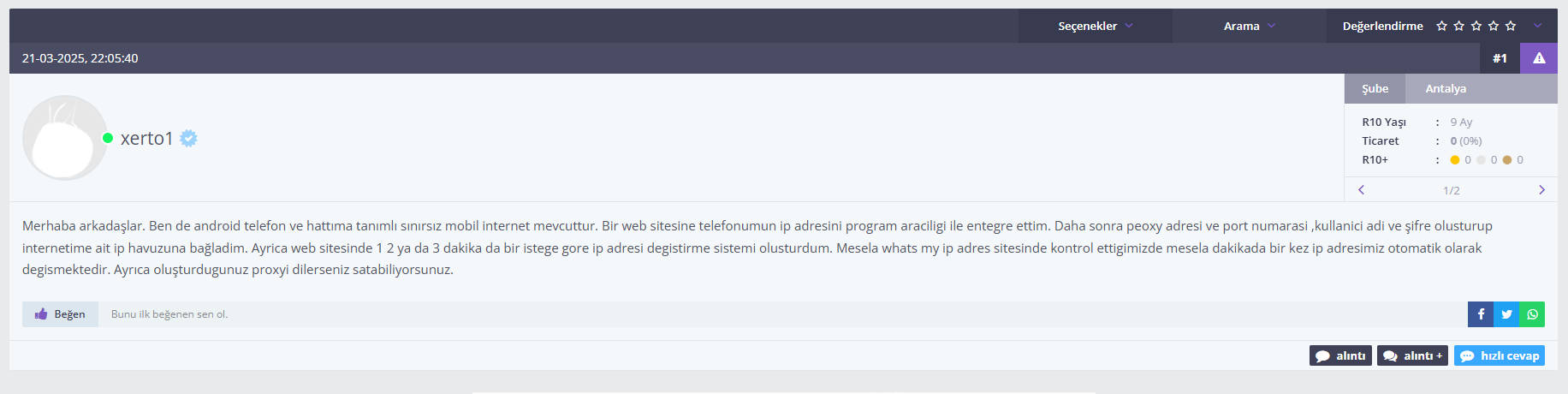Rate the thread with the fifth star
Viewport: 1568px width, 394px height.
pyautogui.click(x=1511, y=26)
